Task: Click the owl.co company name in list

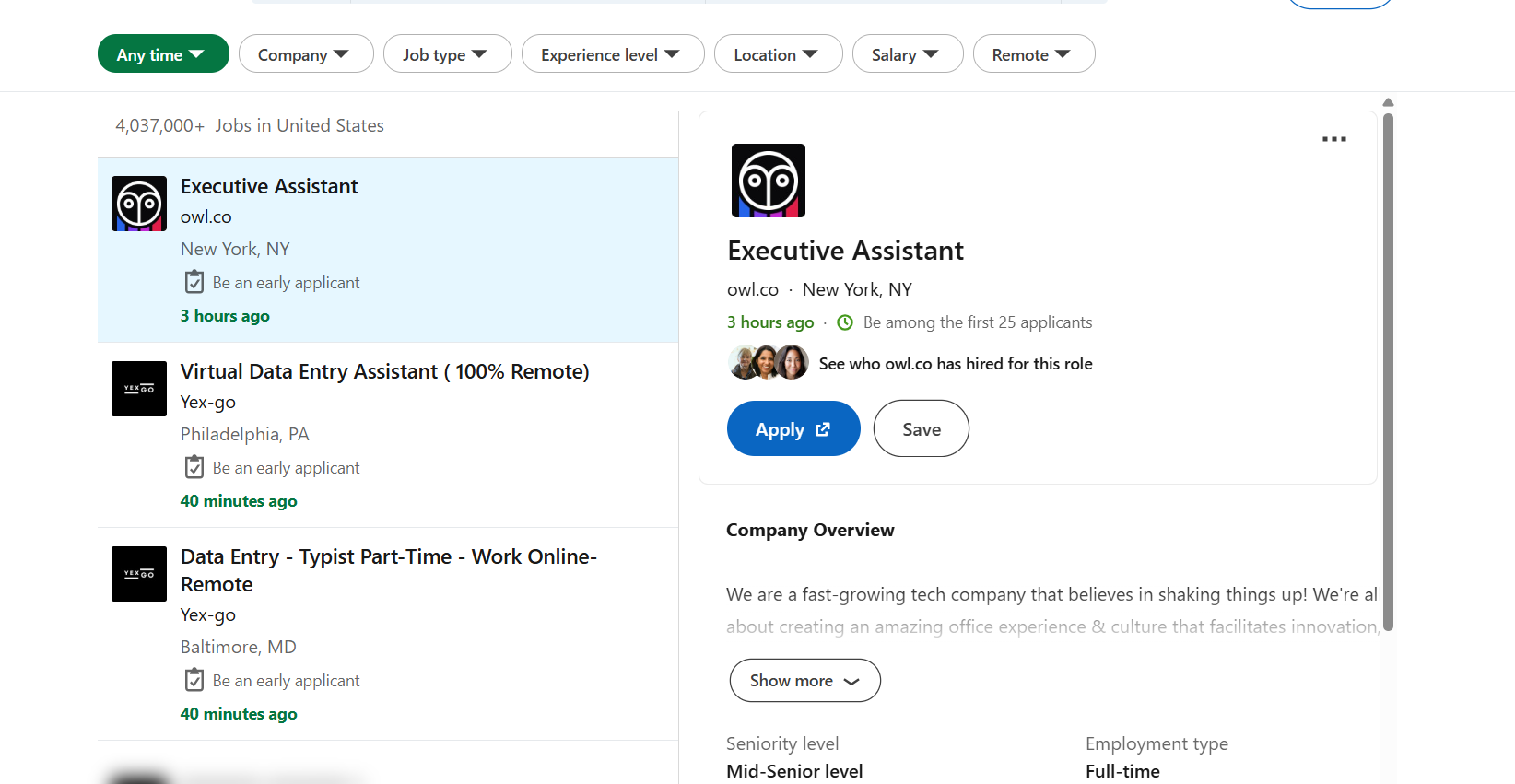Action: 206,216
